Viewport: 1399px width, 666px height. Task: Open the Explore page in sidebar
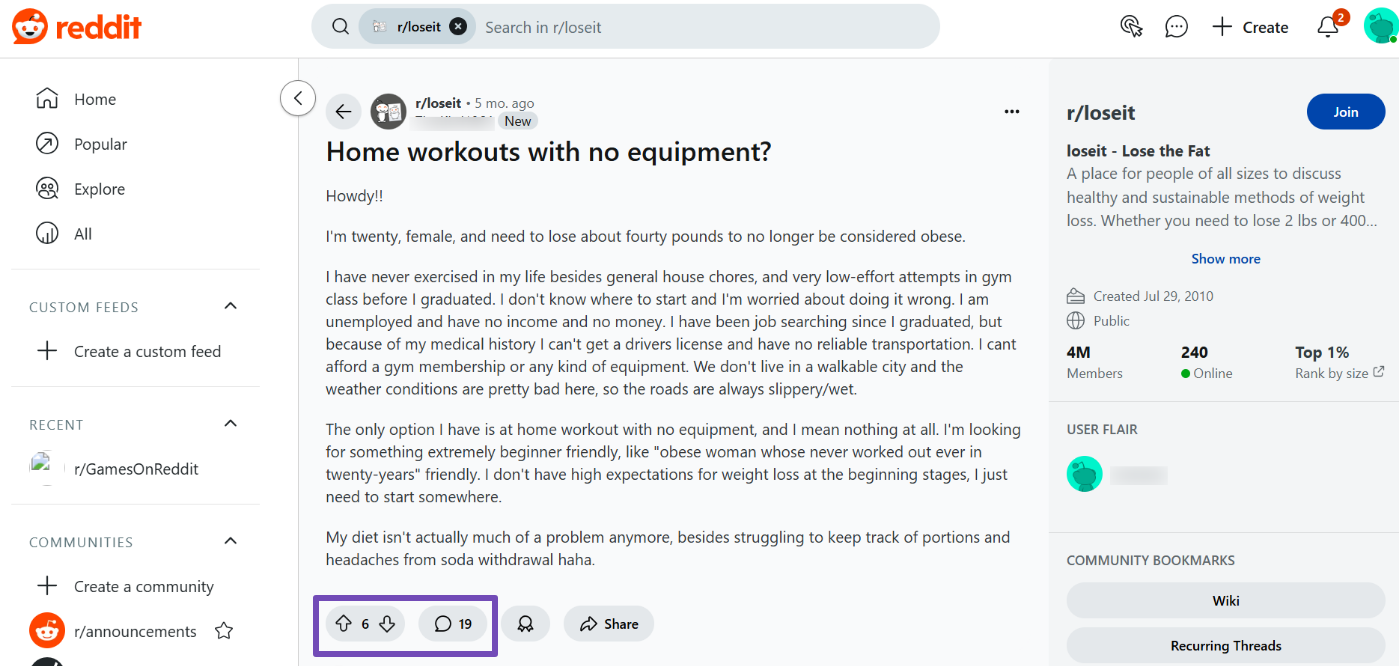click(x=99, y=189)
